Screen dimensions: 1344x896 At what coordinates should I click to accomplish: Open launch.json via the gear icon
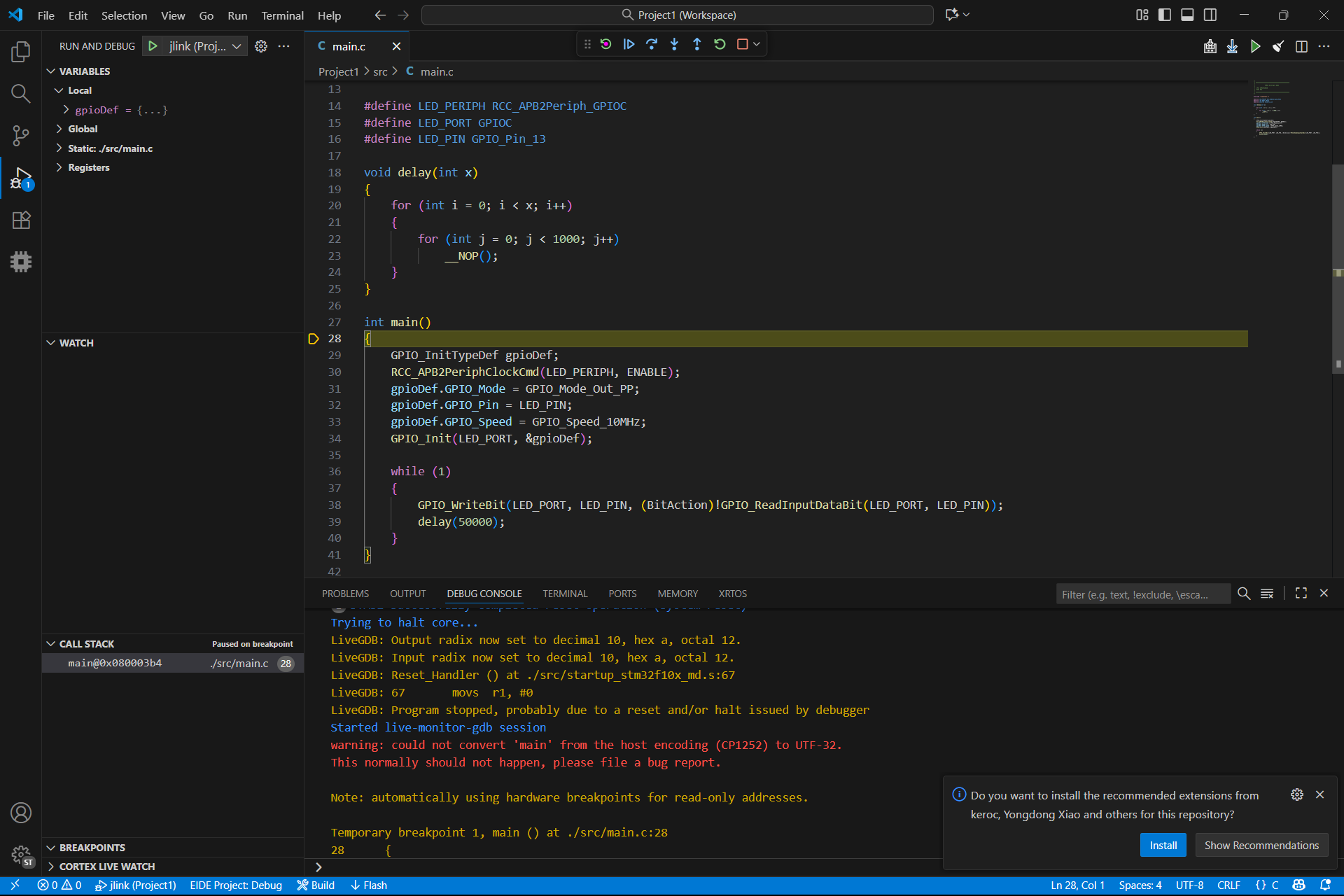261,46
